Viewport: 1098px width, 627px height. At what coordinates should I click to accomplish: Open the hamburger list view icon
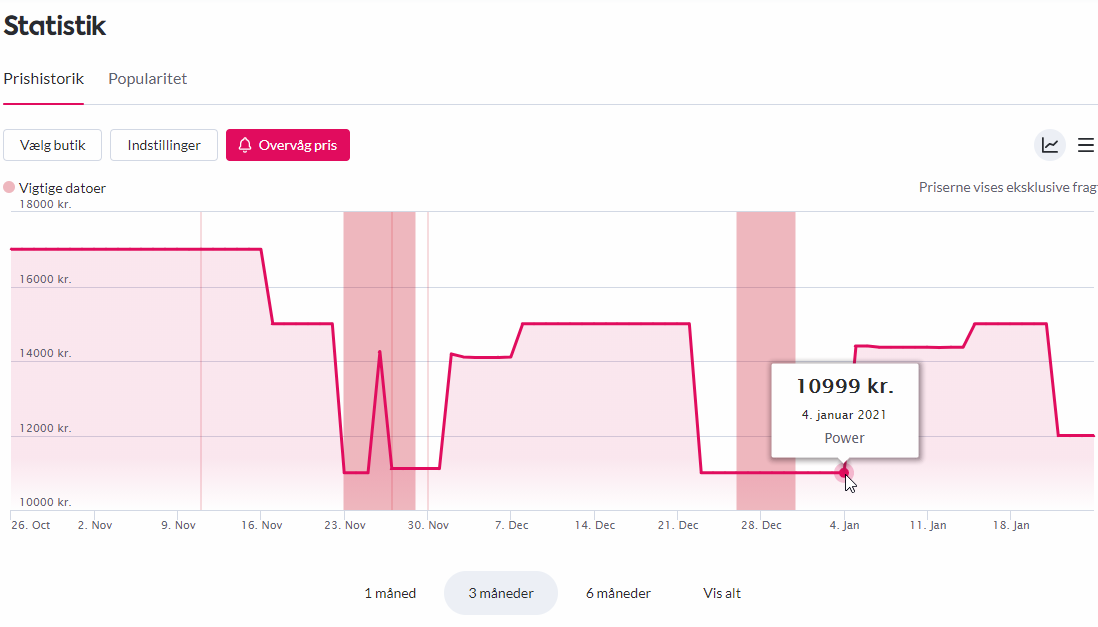[1086, 145]
